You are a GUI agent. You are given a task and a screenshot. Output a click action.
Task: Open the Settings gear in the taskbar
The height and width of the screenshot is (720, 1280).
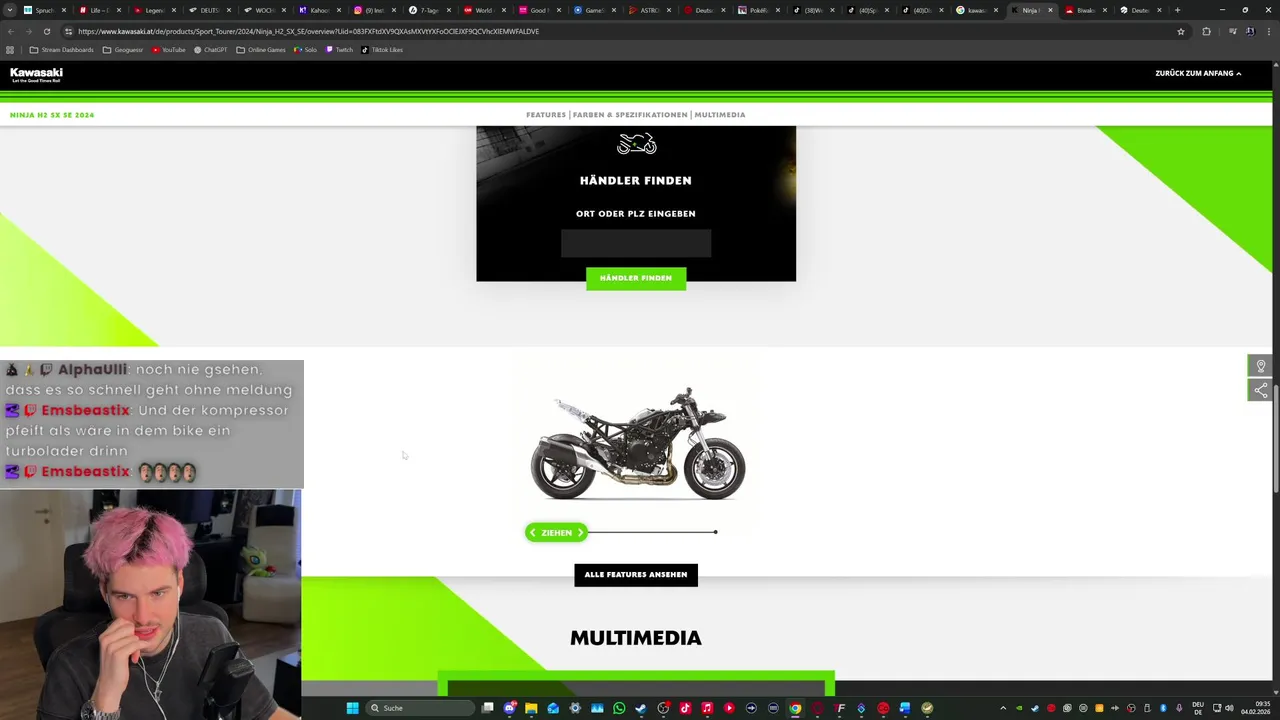575,708
